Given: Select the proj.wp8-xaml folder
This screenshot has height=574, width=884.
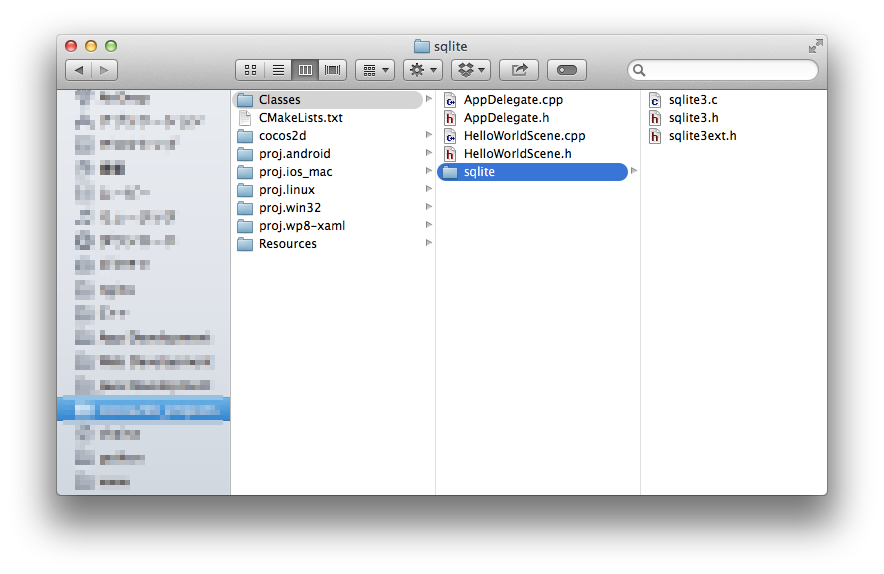Looking at the screenshot, I should (327, 226).
